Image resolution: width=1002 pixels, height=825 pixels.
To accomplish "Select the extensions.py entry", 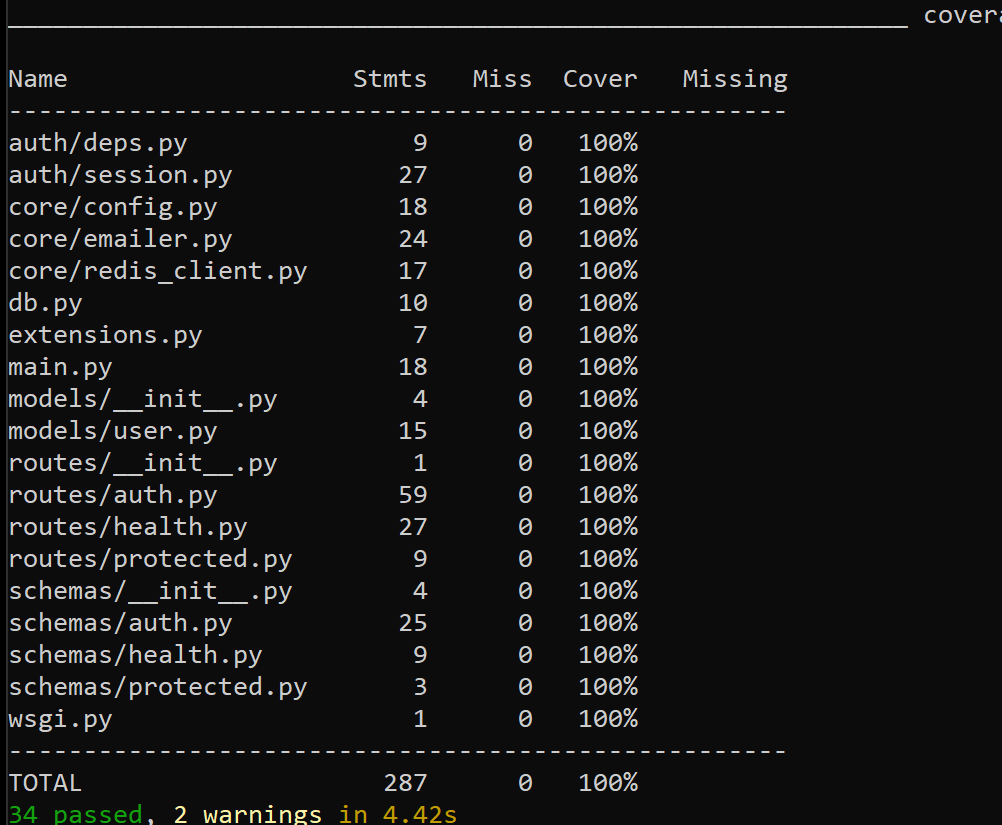I will click(104, 334).
